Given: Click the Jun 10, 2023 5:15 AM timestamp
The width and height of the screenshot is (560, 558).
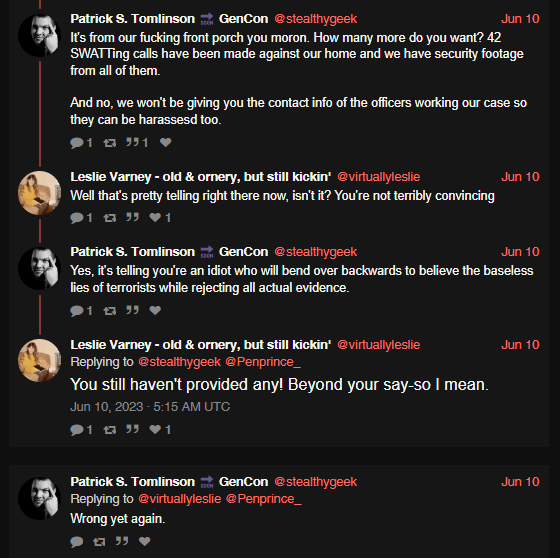Looking at the screenshot, I should pos(150,407).
